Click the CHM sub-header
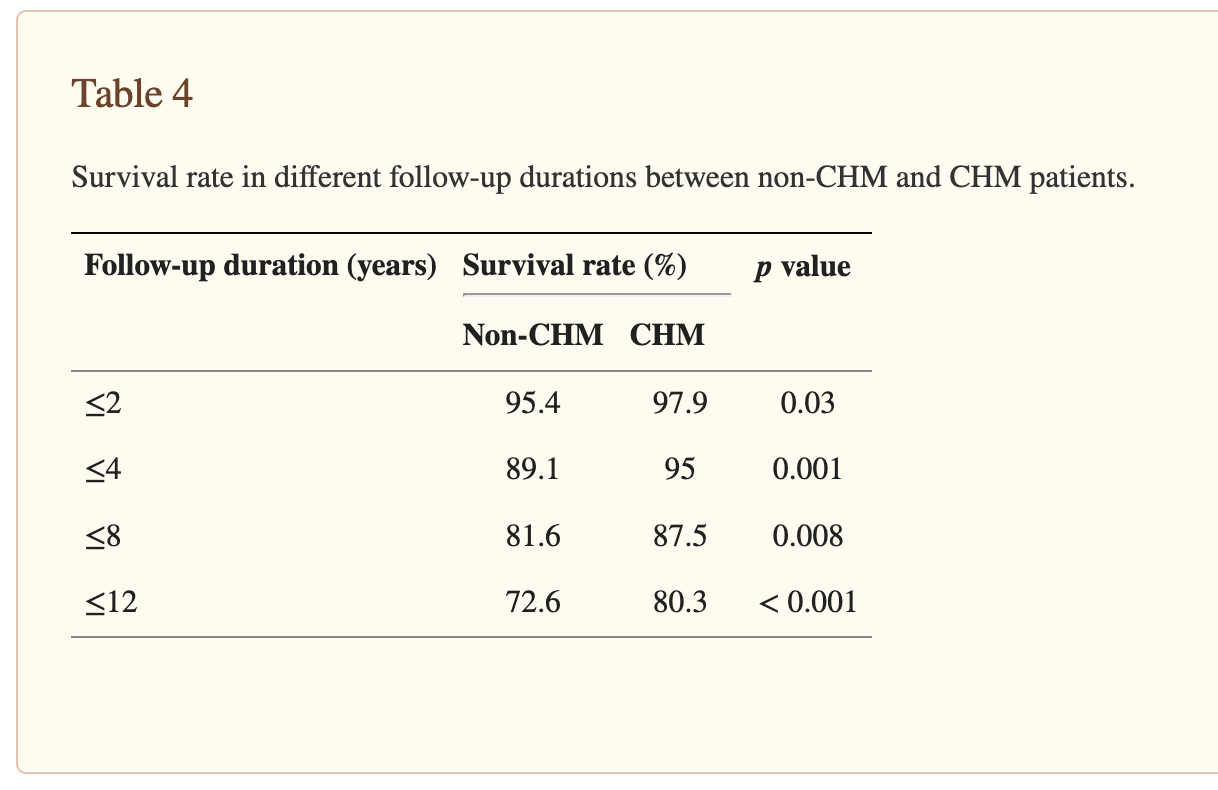Viewport: 1218px width, 790px height. (x=667, y=335)
